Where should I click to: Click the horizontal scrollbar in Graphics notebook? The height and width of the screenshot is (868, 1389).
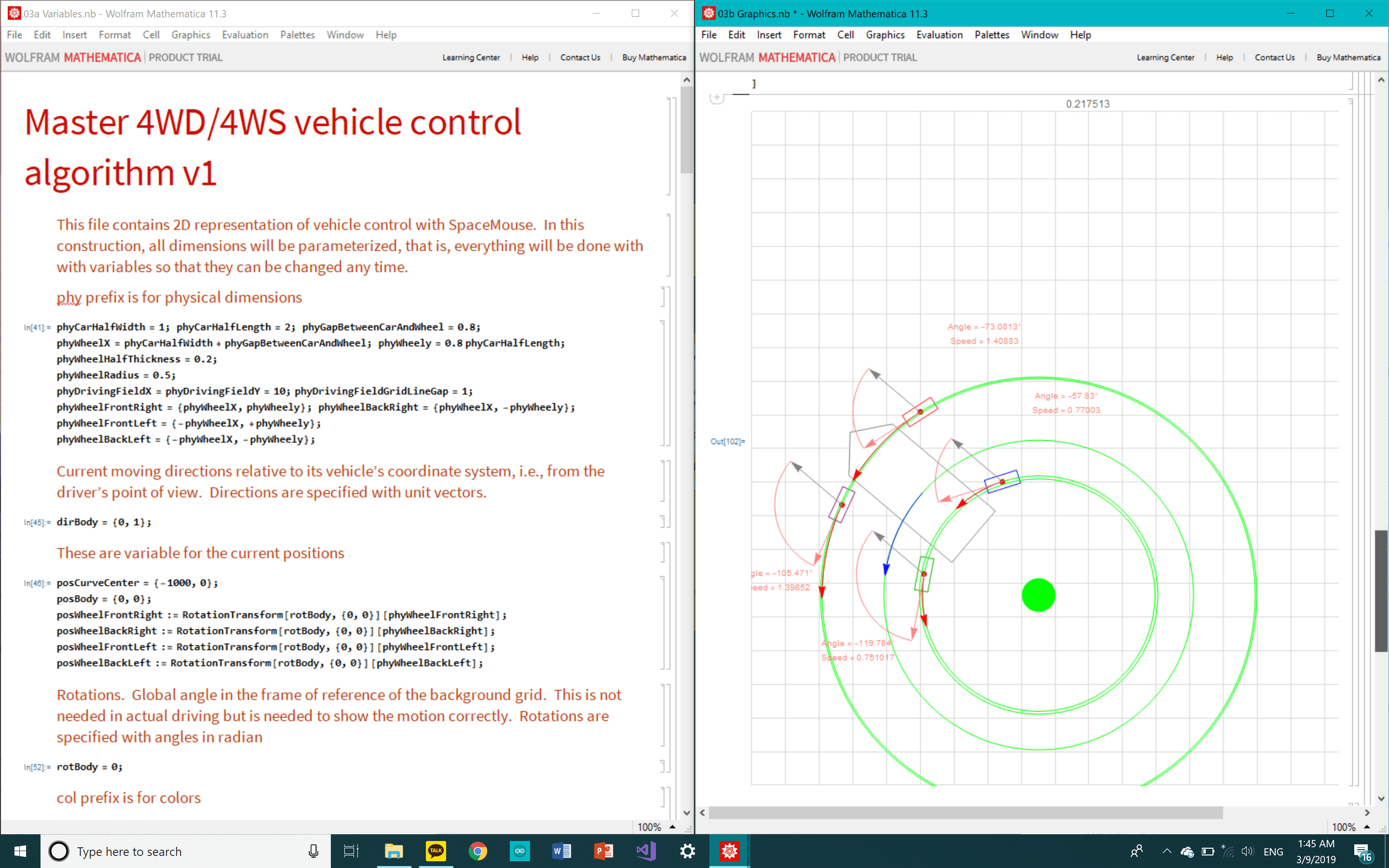pos(966,813)
